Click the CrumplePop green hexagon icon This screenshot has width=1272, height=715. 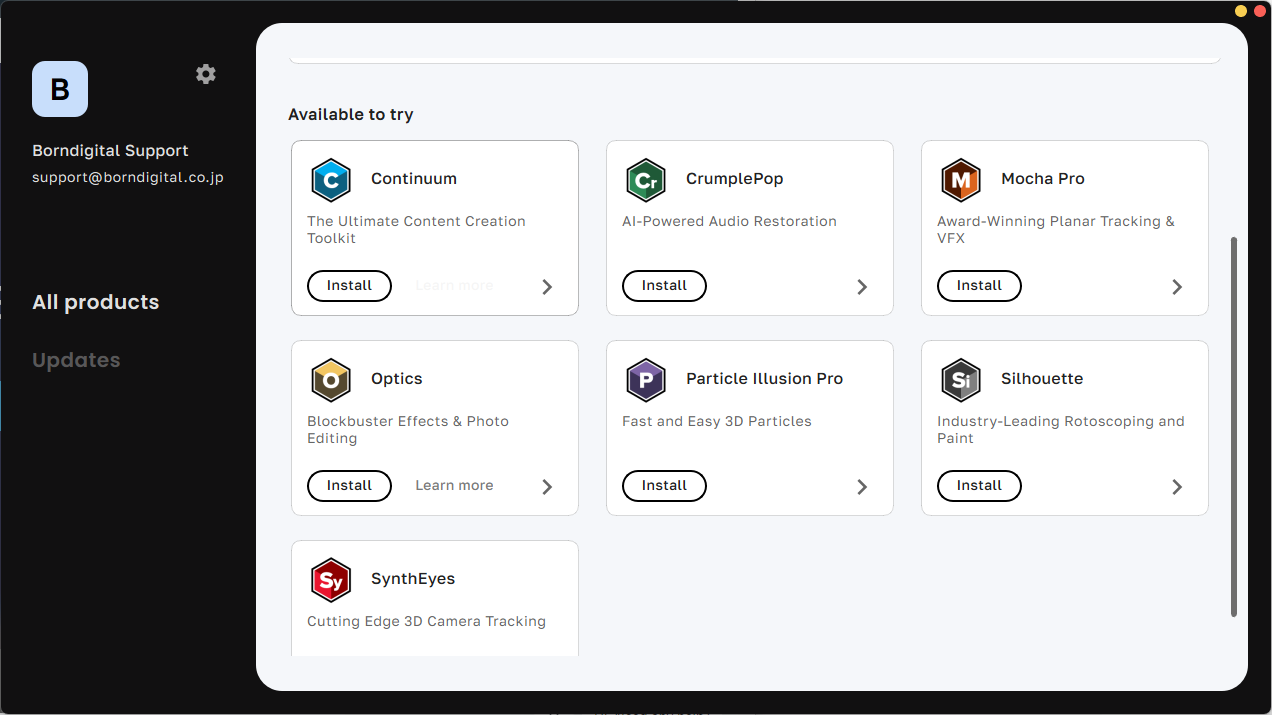tap(646, 180)
